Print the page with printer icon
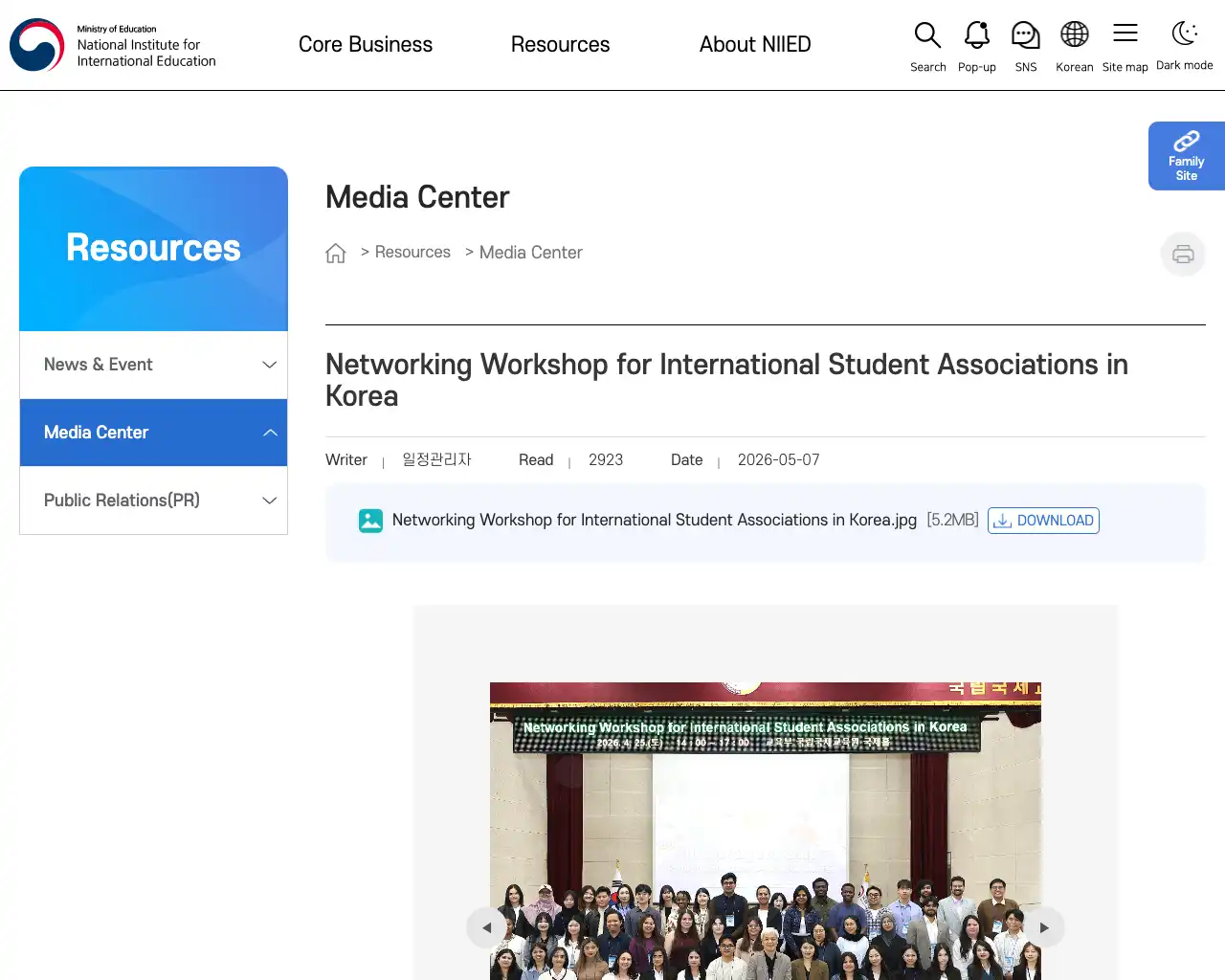The height and width of the screenshot is (980, 1225). 1183,254
